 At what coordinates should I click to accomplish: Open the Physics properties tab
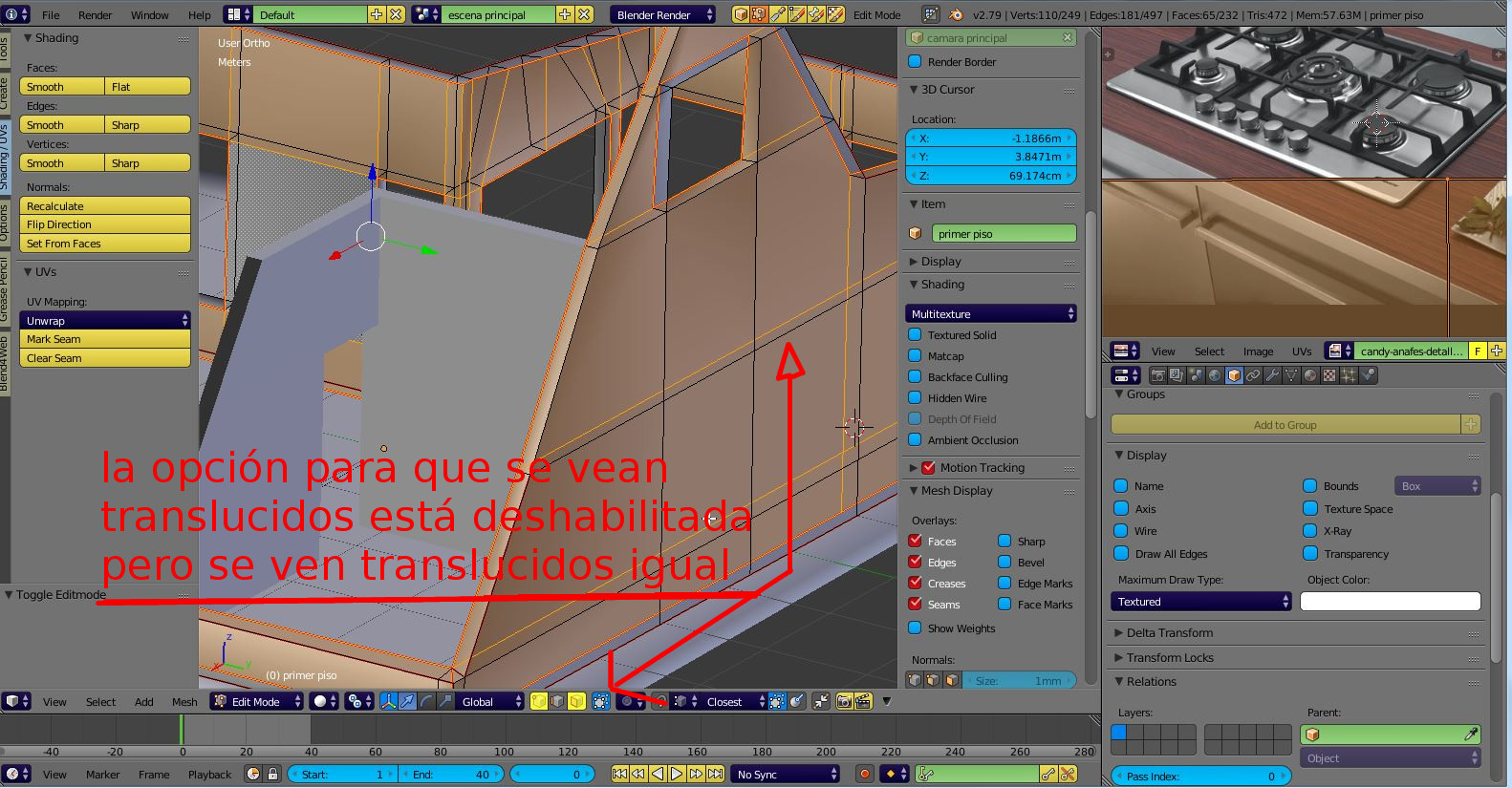pyautogui.click(x=1368, y=375)
